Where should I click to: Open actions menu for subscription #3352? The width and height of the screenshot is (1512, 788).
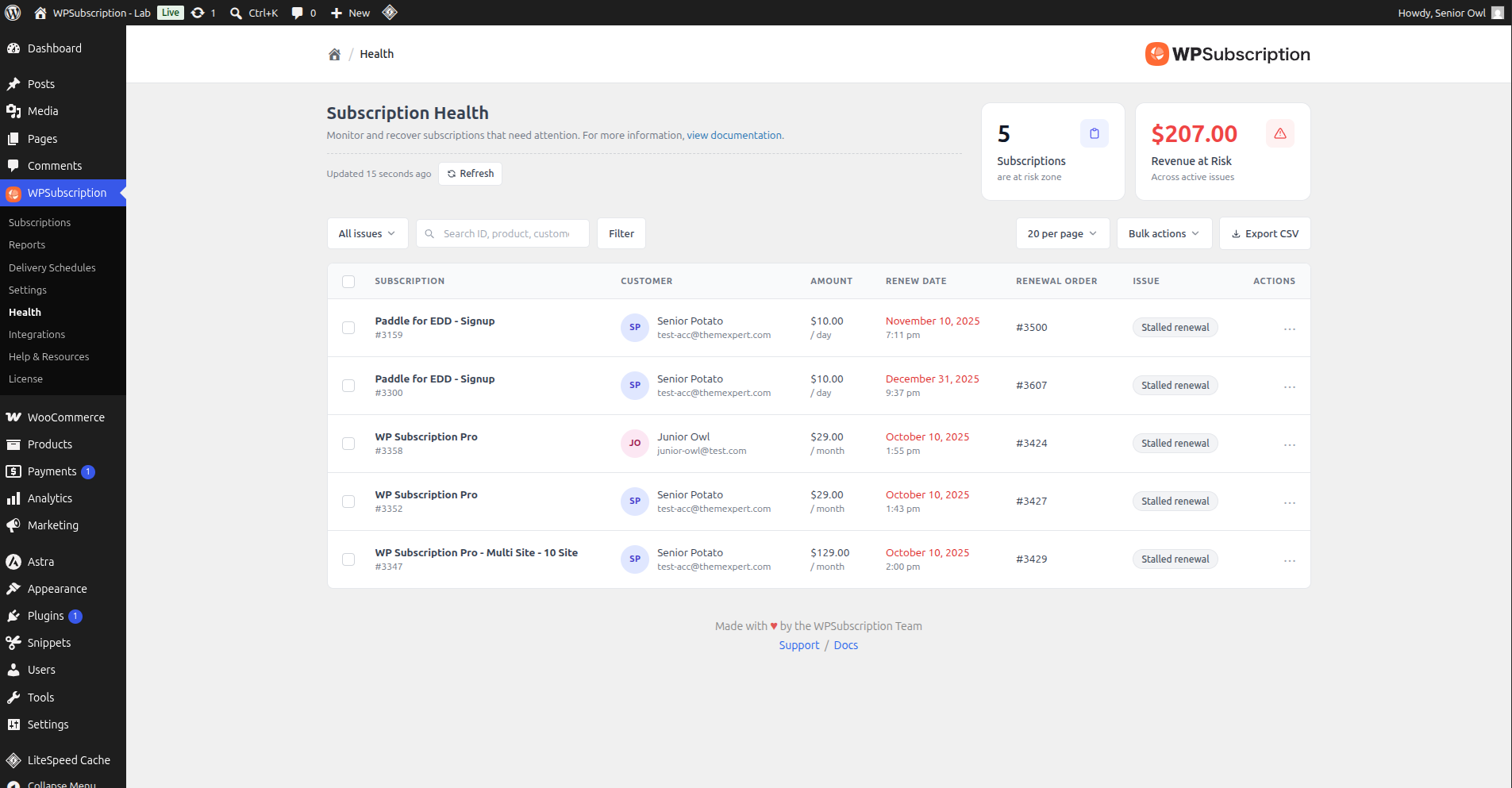coord(1290,502)
